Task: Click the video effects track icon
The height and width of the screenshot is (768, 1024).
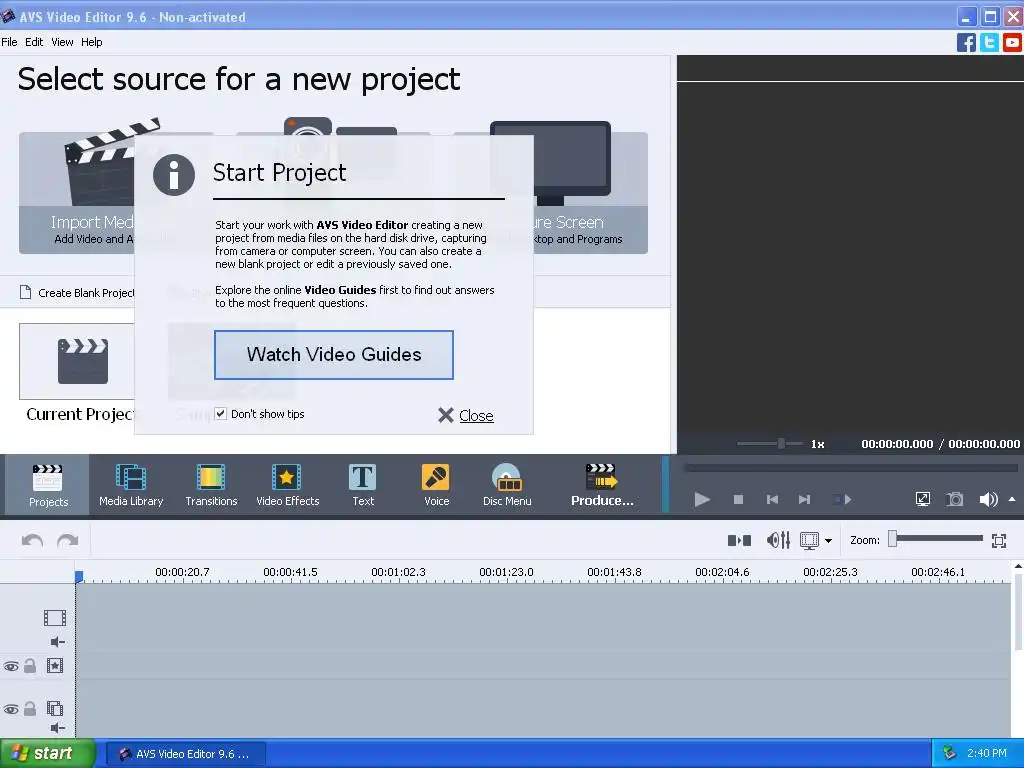Action: (x=55, y=665)
